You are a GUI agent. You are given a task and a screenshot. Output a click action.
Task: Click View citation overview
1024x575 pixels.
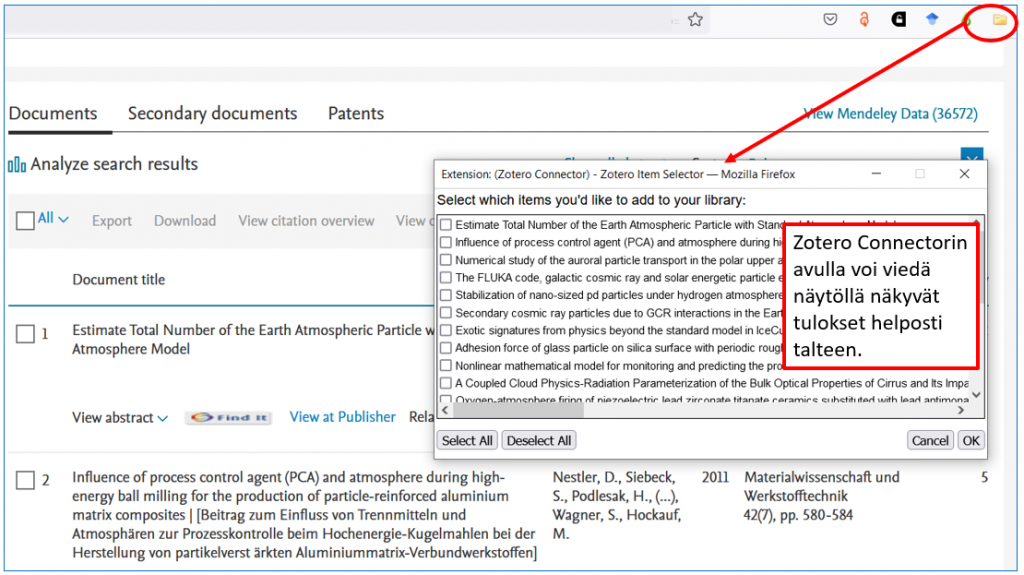(306, 221)
